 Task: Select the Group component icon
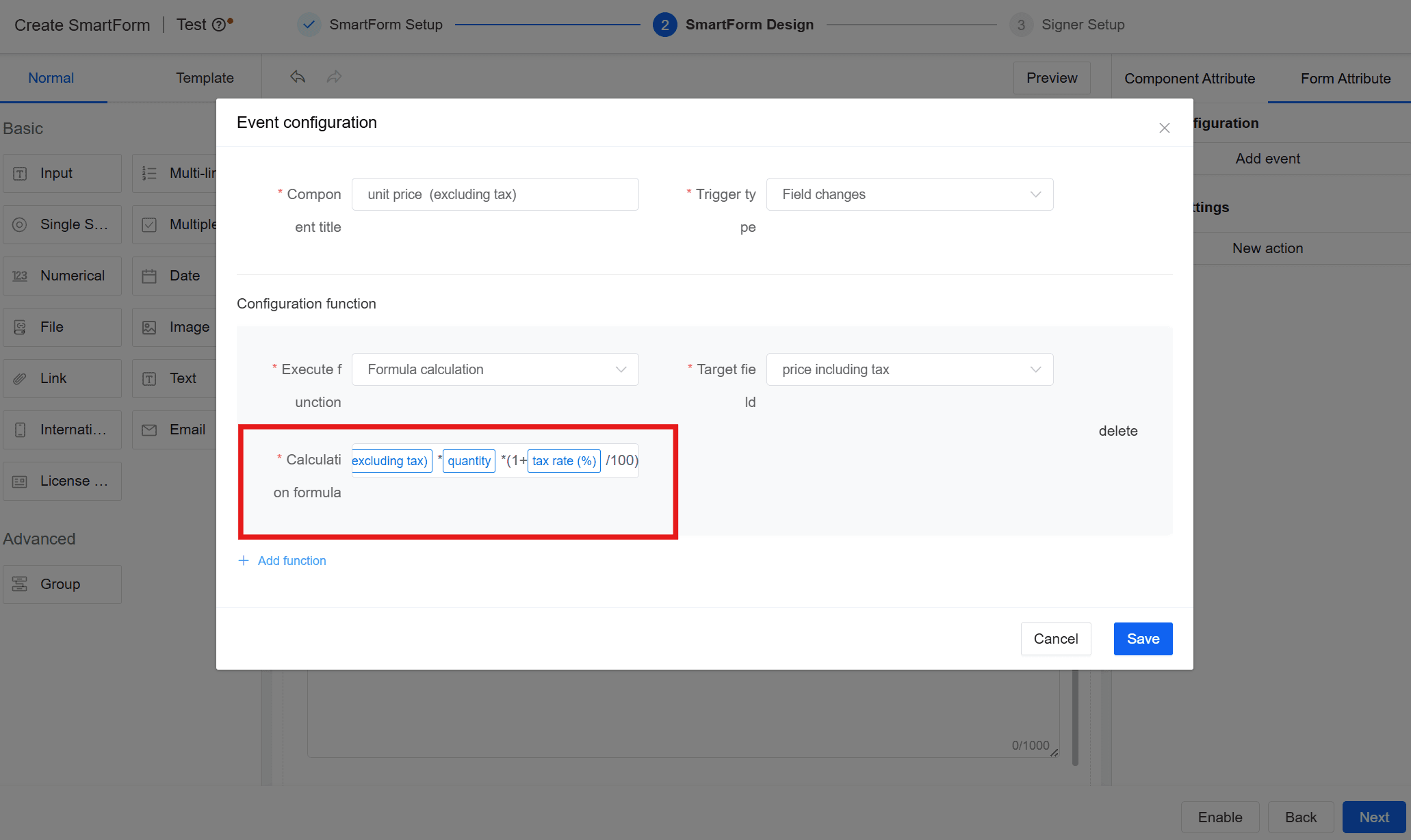tap(20, 584)
